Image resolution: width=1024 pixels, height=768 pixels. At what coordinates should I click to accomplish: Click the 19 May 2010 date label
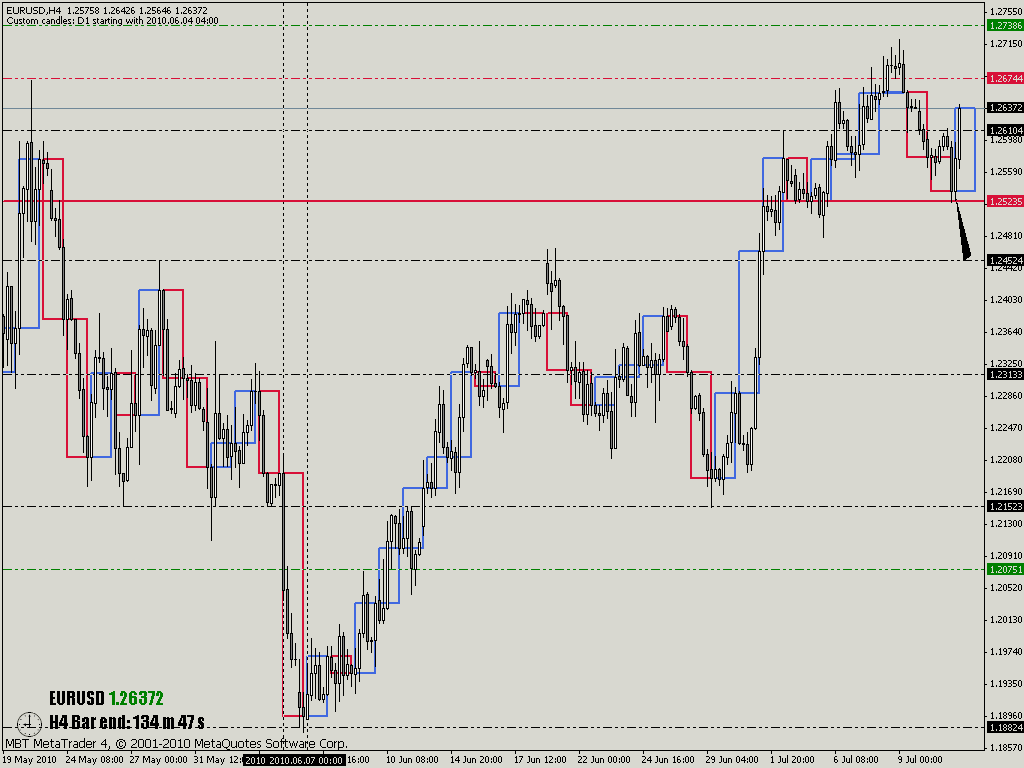31,760
